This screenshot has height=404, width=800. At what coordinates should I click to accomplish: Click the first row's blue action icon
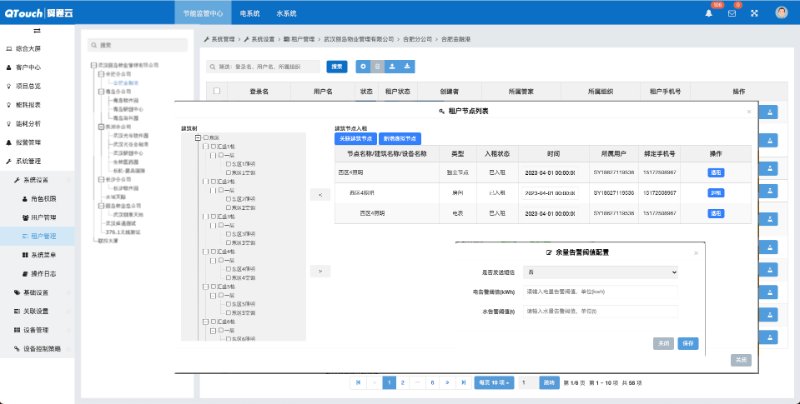pos(771,113)
